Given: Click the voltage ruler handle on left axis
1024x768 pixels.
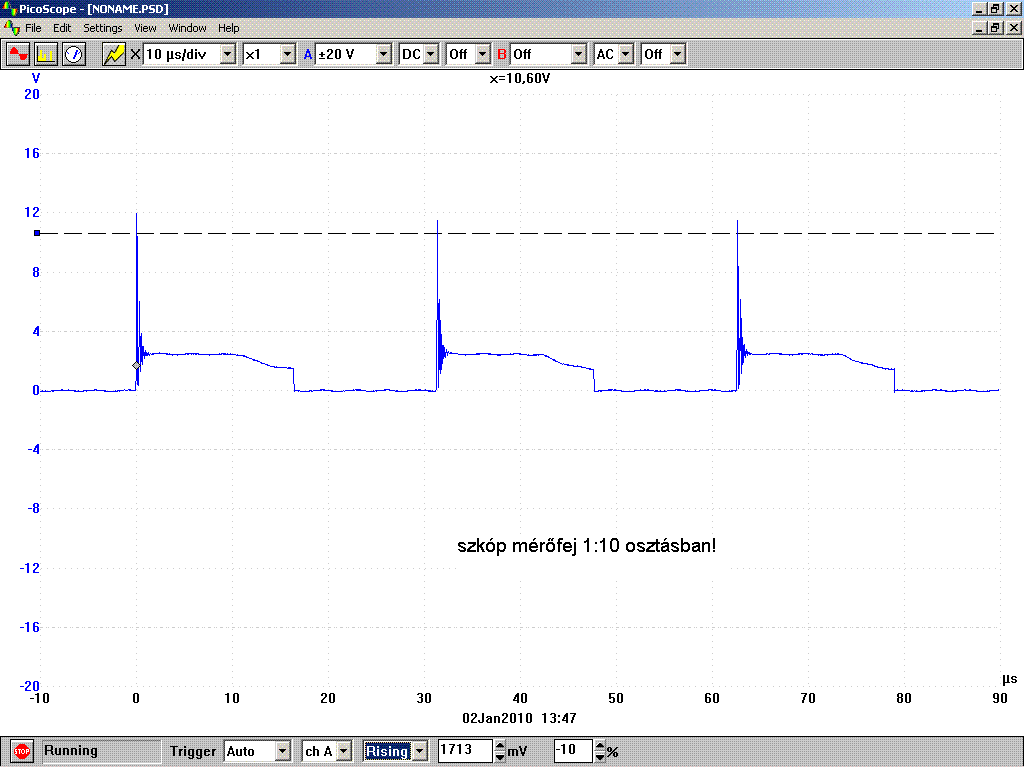Looking at the screenshot, I should [37, 233].
